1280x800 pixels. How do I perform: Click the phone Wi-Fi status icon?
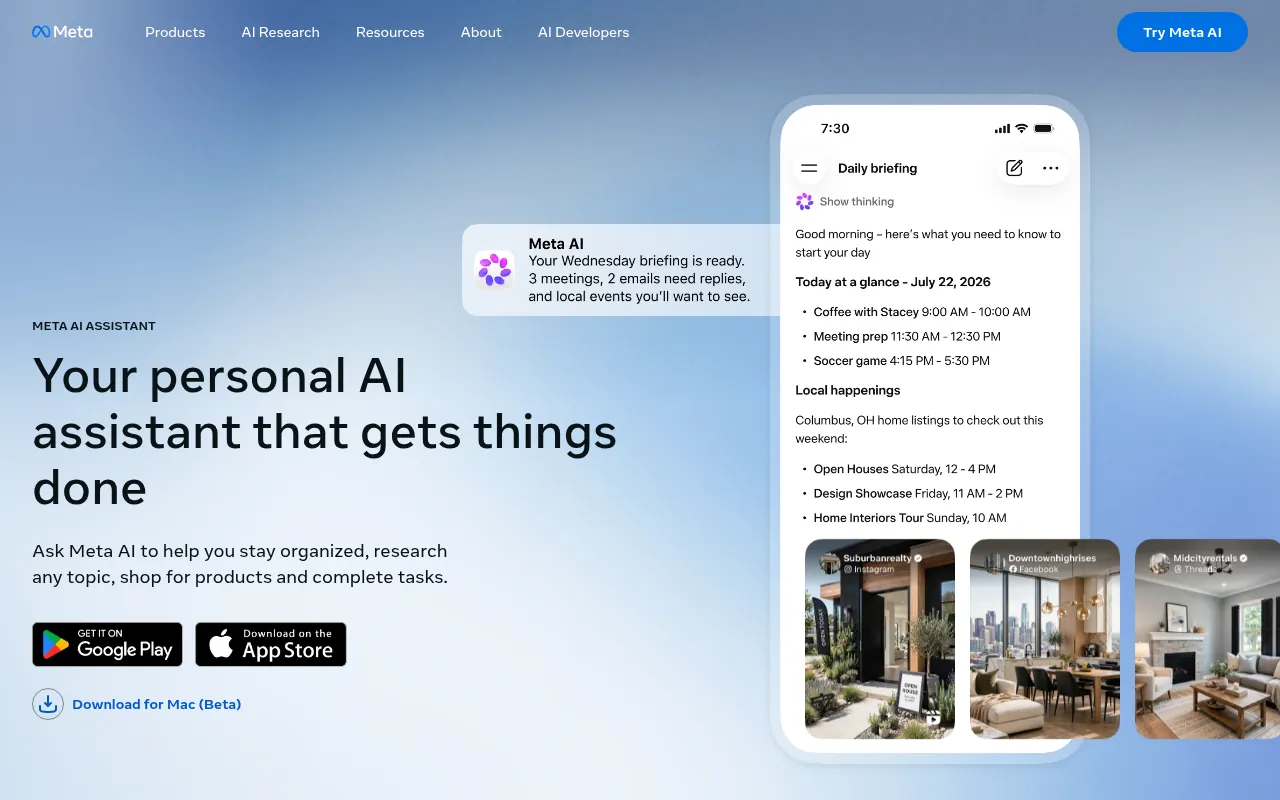[x=1021, y=128]
